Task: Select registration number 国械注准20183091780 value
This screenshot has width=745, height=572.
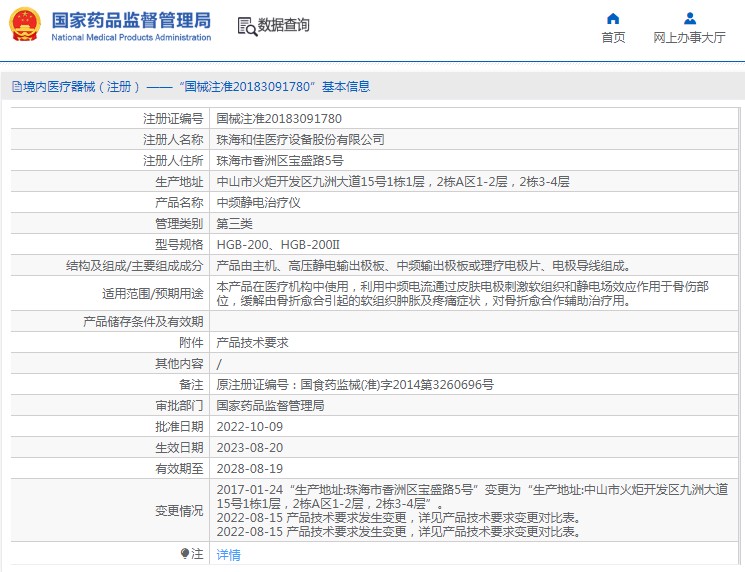Action: click(x=279, y=119)
